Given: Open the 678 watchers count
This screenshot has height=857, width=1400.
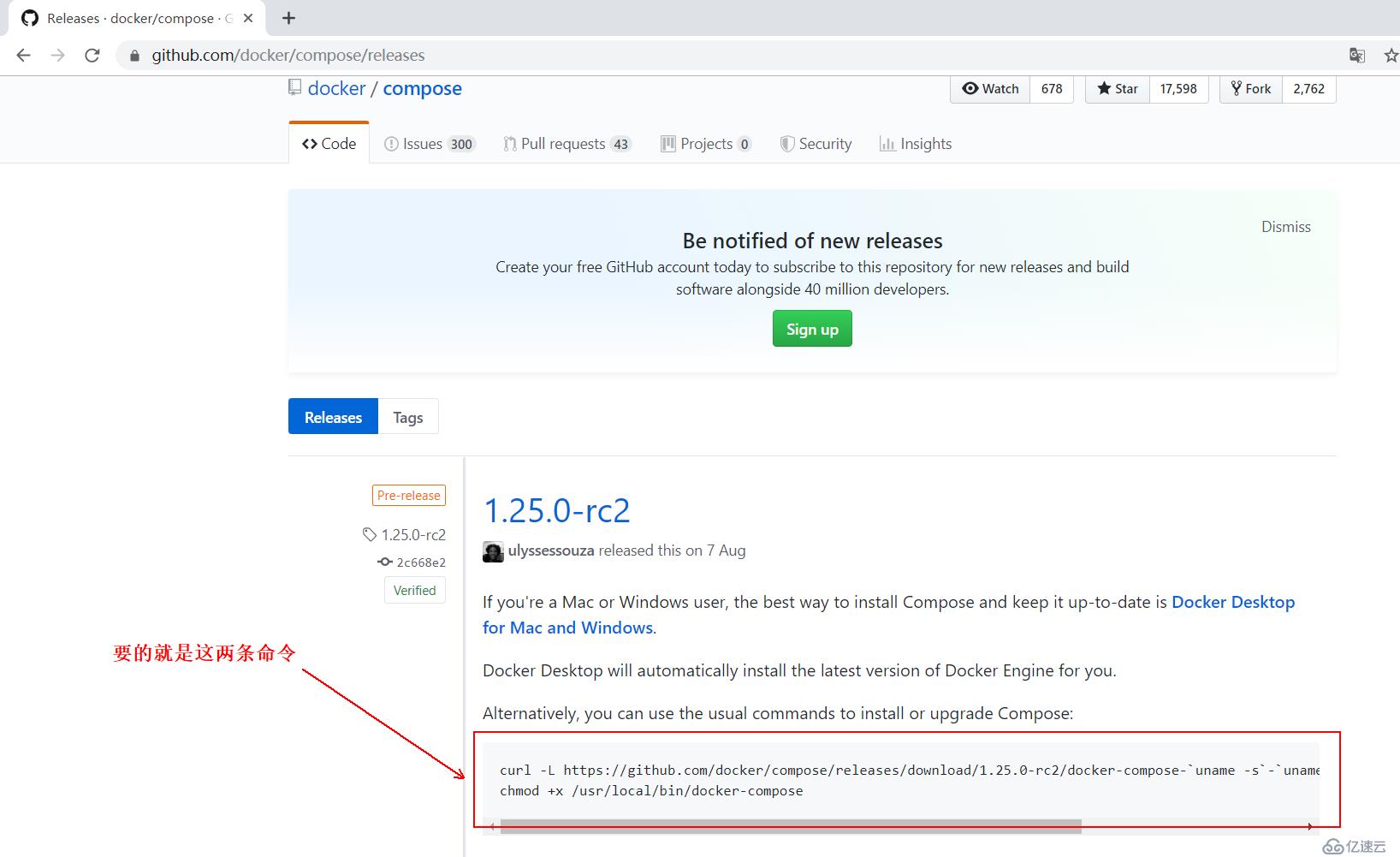Looking at the screenshot, I should click(1052, 89).
